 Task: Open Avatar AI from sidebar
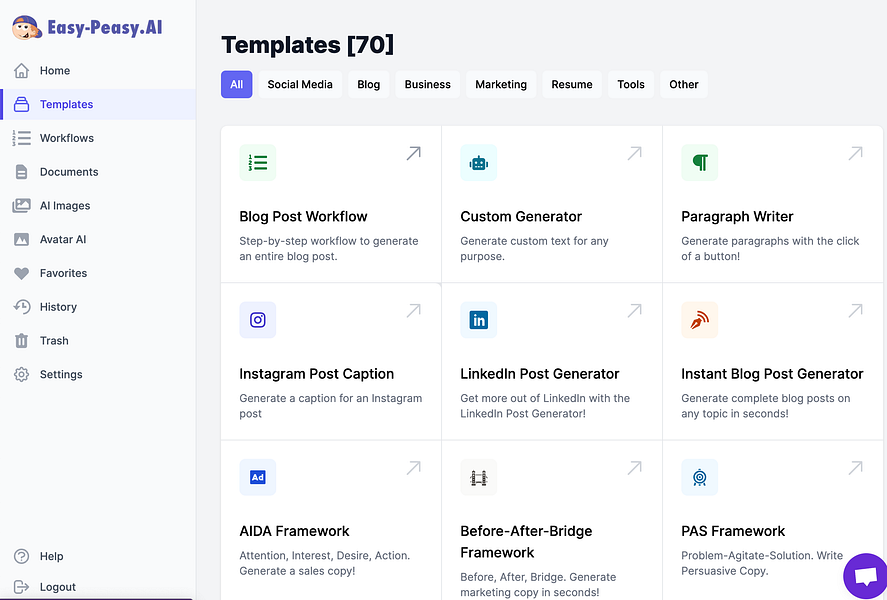[x=63, y=240]
